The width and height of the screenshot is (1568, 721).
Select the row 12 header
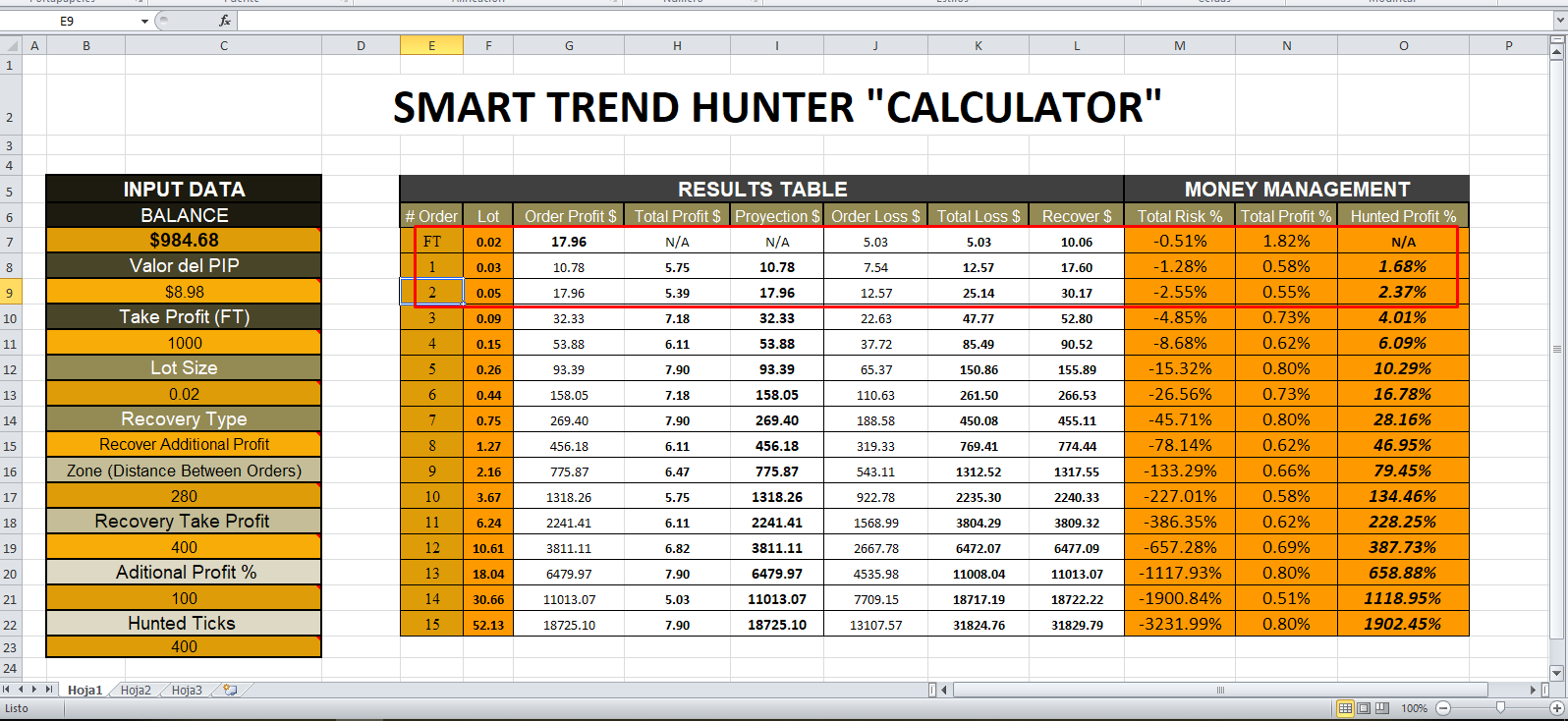pos(10,369)
